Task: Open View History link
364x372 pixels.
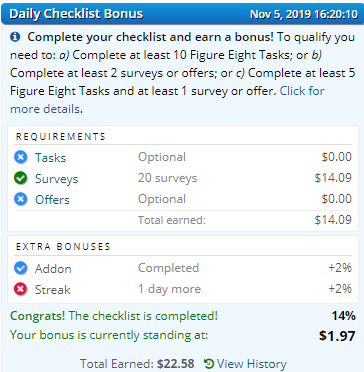Action: 252,364
